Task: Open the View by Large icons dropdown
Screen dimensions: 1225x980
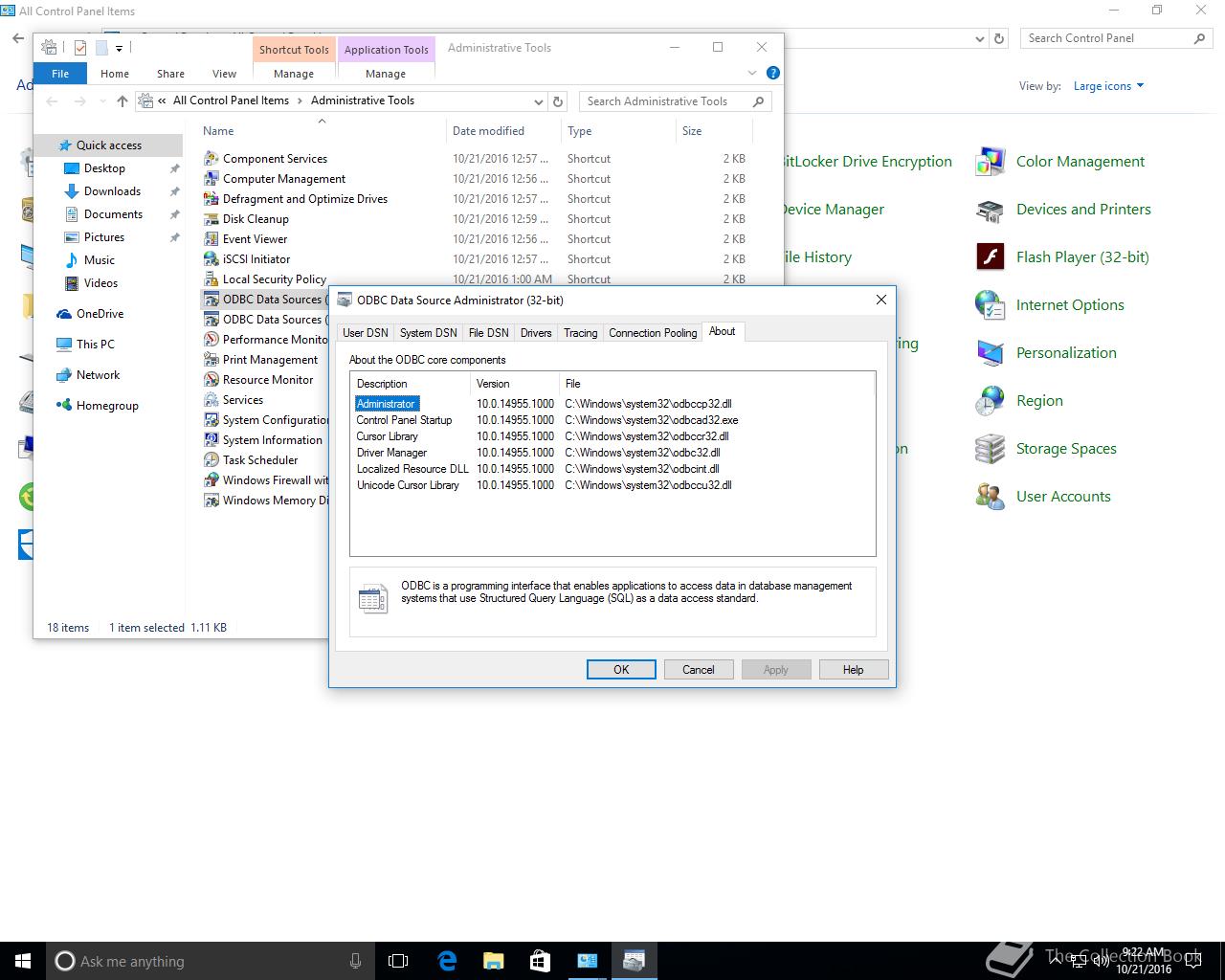Action: 1108,86
